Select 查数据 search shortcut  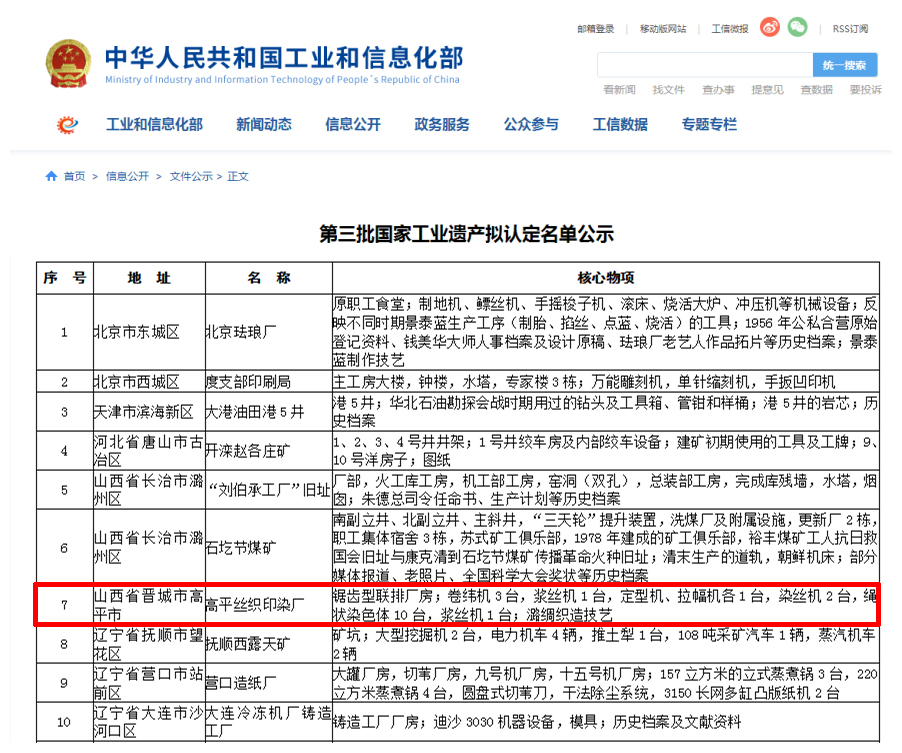tap(816, 90)
